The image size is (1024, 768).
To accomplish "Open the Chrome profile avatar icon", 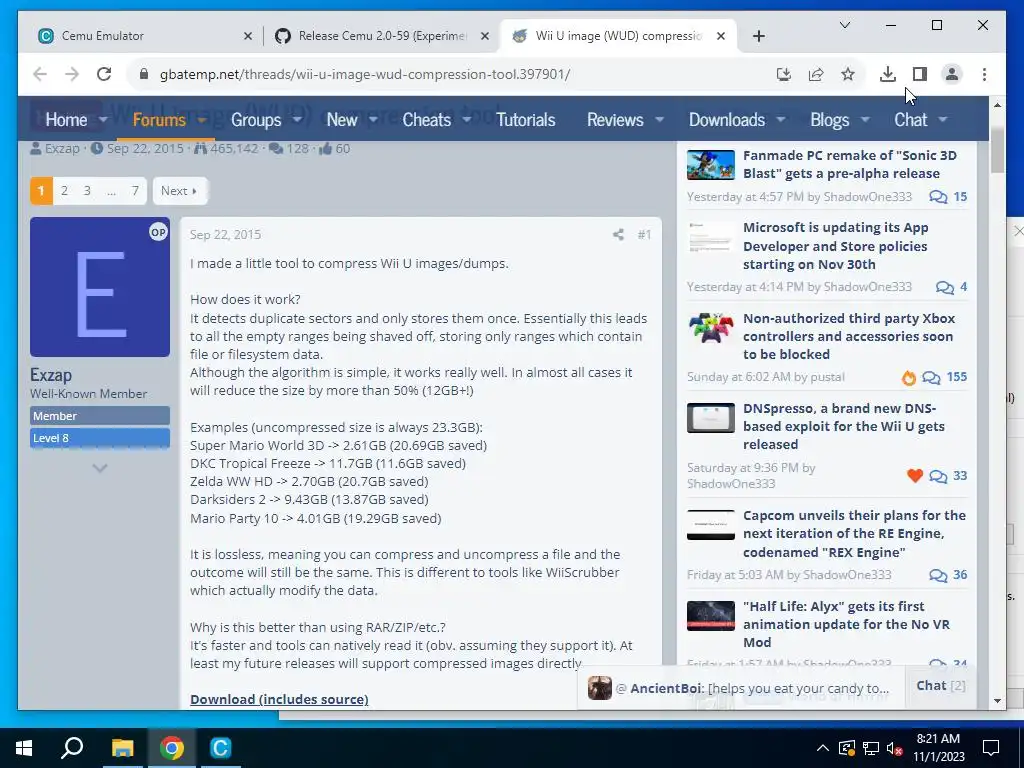I will pyautogui.click(x=952, y=74).
